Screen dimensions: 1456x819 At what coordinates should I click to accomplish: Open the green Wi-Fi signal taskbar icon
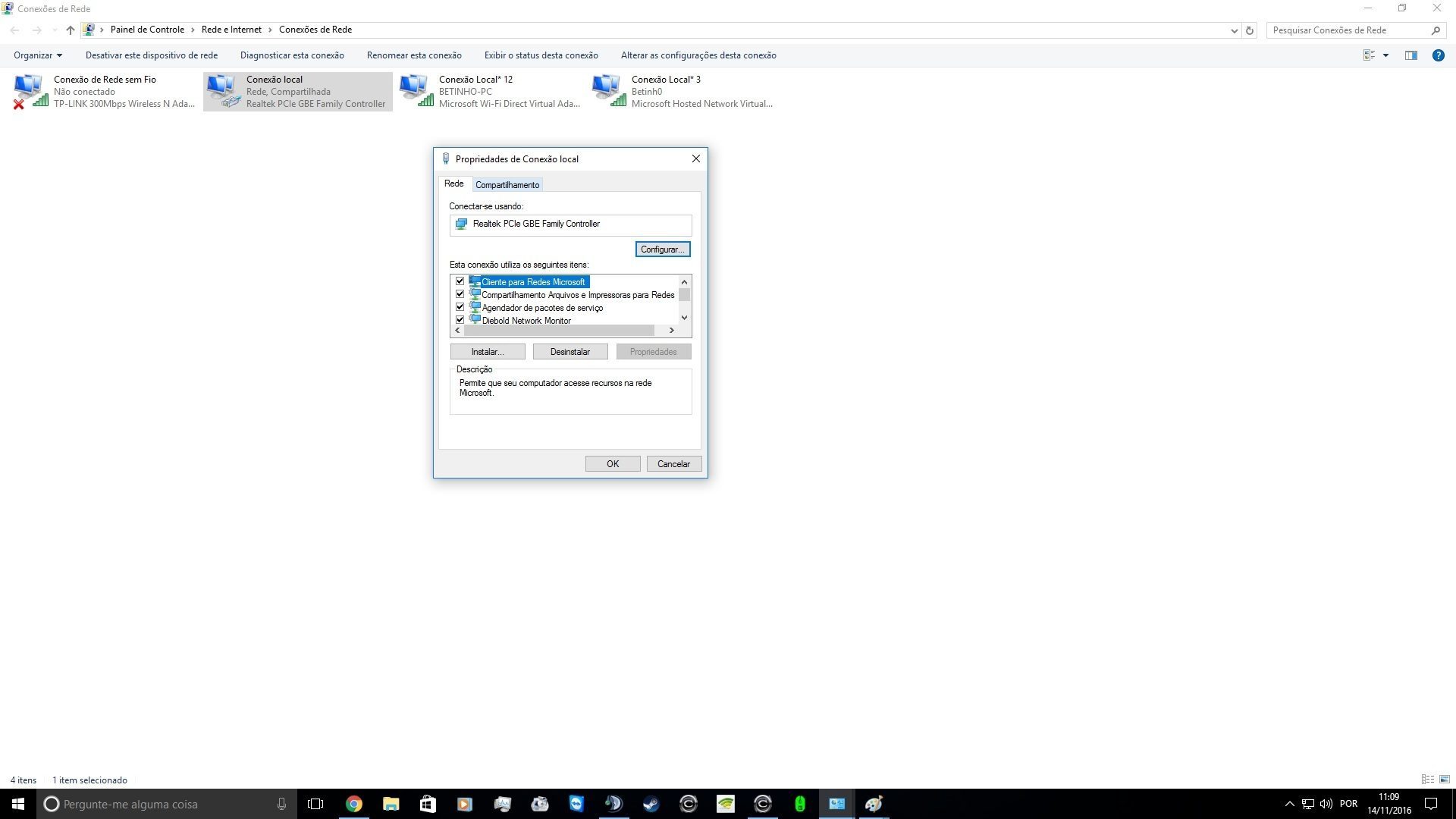tap(725, 804)
